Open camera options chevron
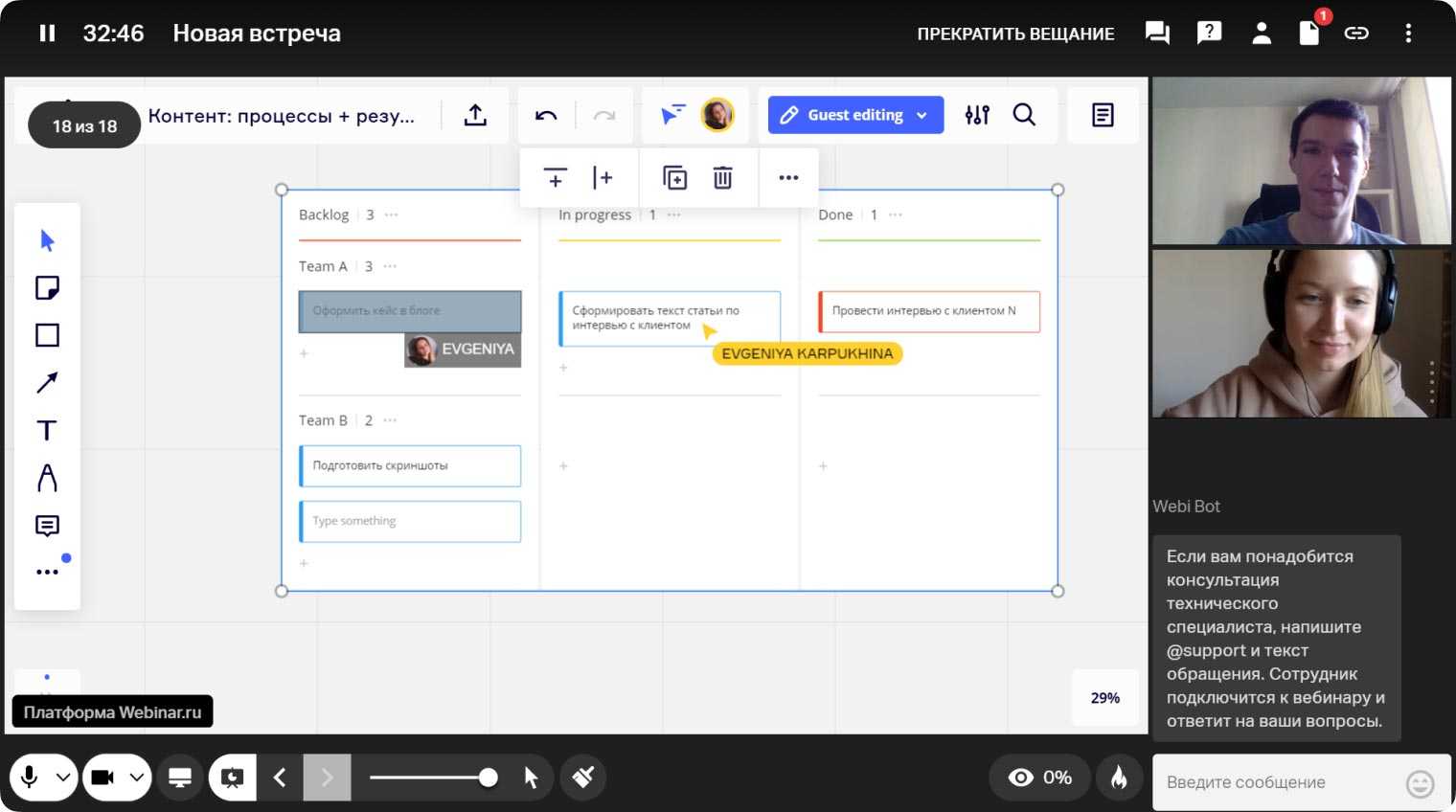 (137, 778)
